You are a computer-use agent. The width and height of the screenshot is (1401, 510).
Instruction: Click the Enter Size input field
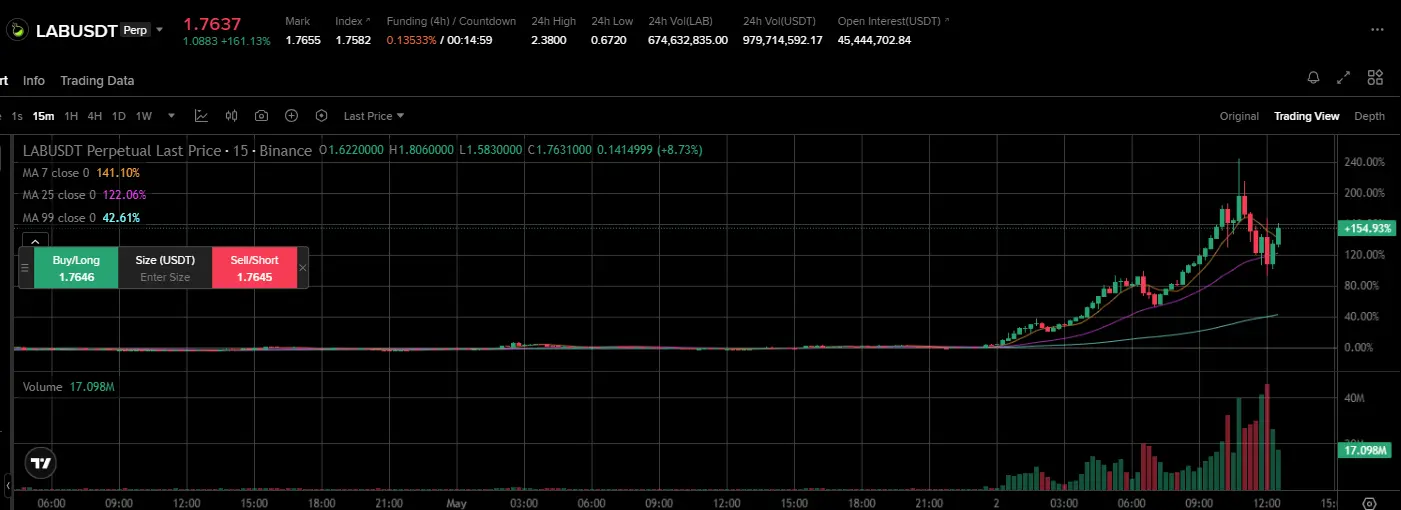tap(165, 277)
